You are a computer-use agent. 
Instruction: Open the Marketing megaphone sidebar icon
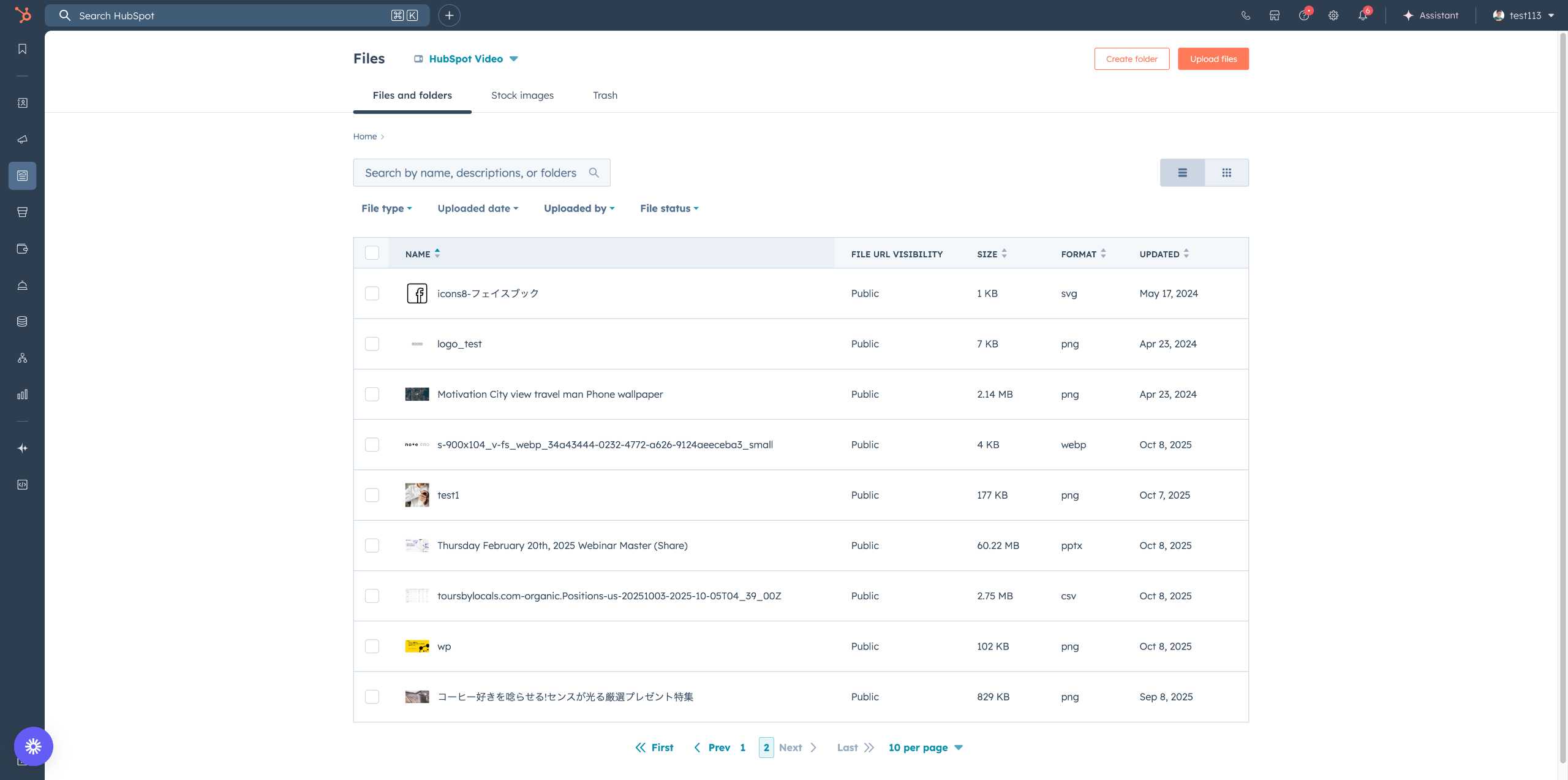(x=23, y=139)
